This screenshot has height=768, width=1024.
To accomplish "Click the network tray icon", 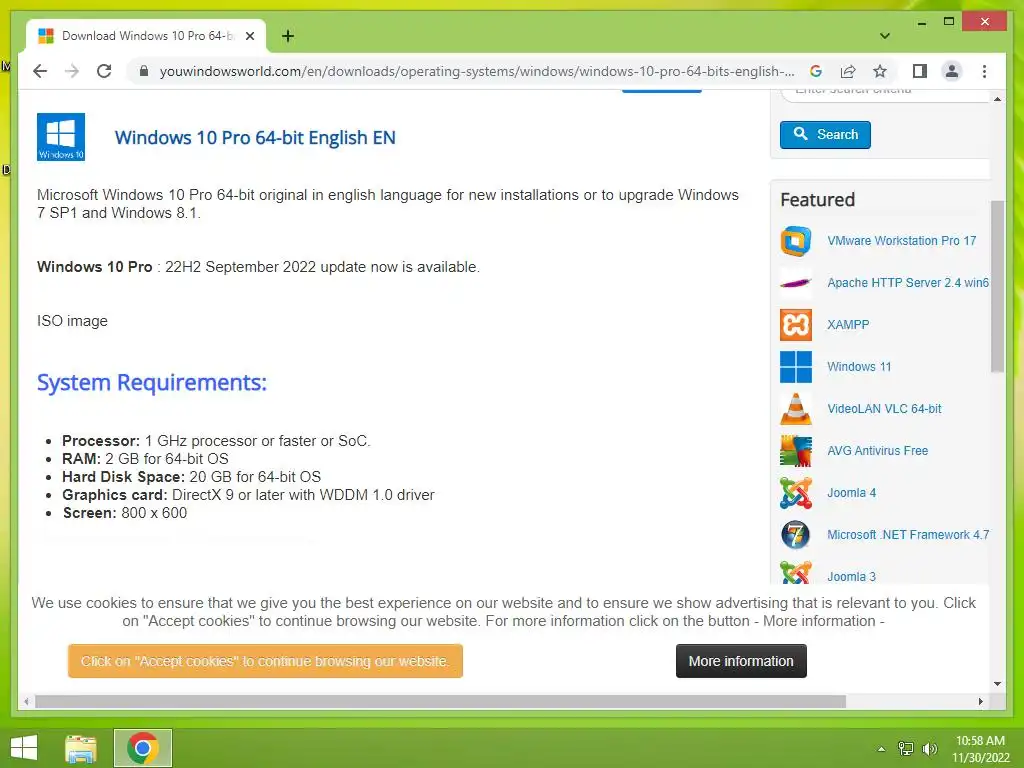I will pyautogui.click(x=906, y=749).
